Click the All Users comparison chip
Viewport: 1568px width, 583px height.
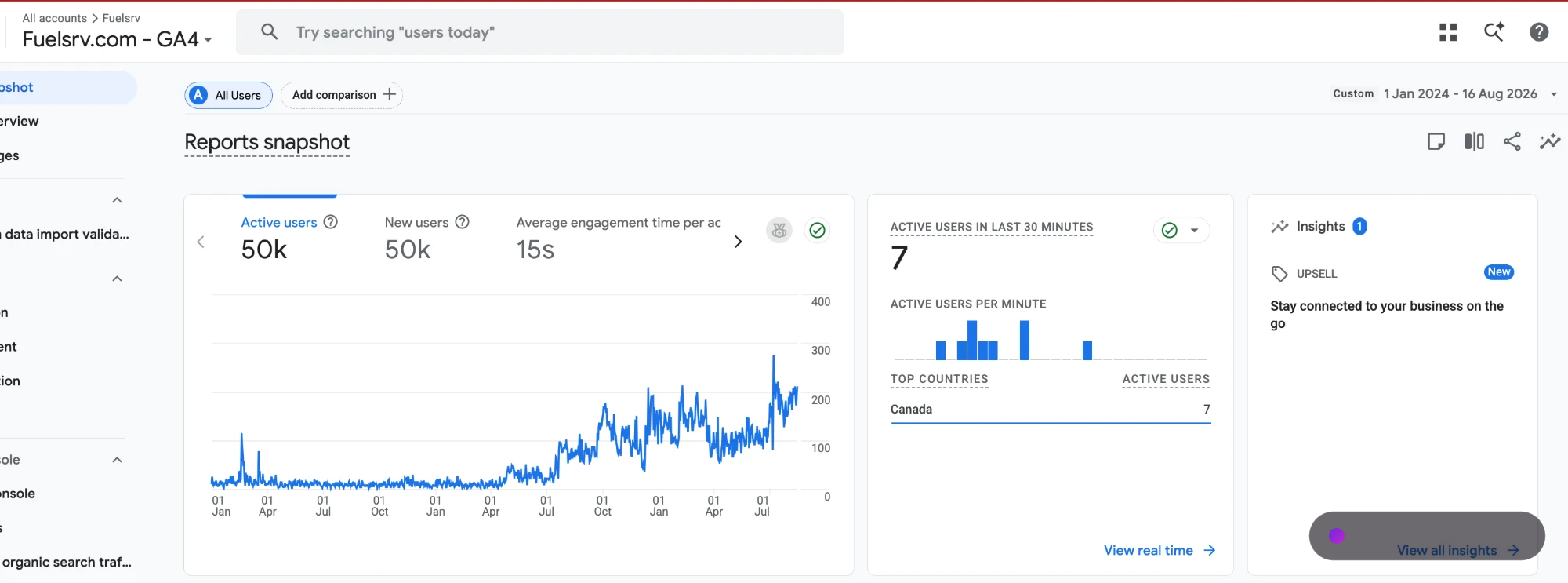click(228, 95)
